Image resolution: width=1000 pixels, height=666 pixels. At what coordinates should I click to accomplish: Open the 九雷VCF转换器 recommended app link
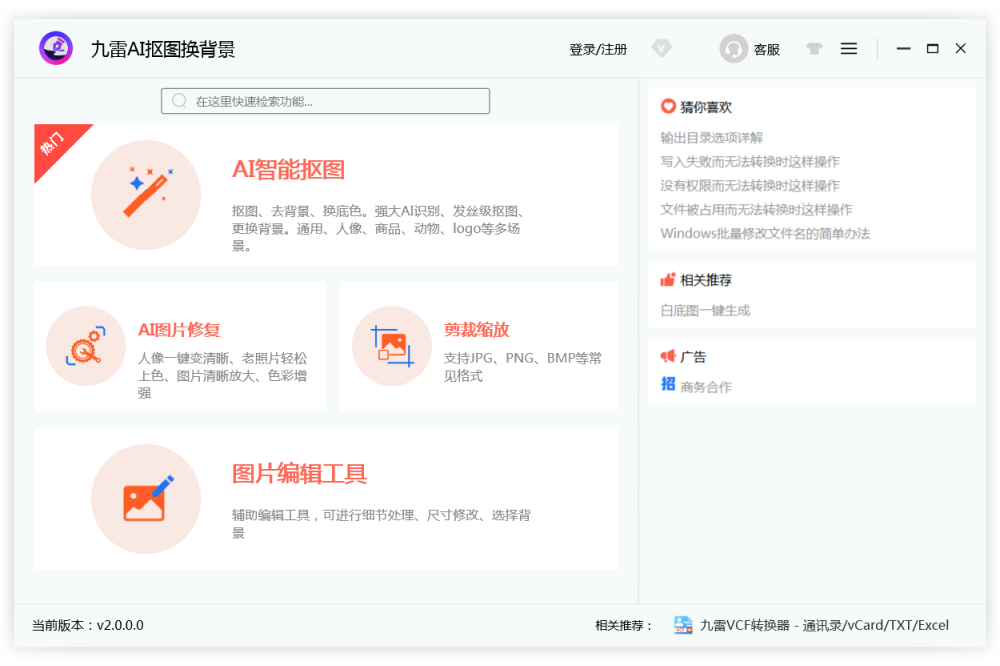coord(823,626)
